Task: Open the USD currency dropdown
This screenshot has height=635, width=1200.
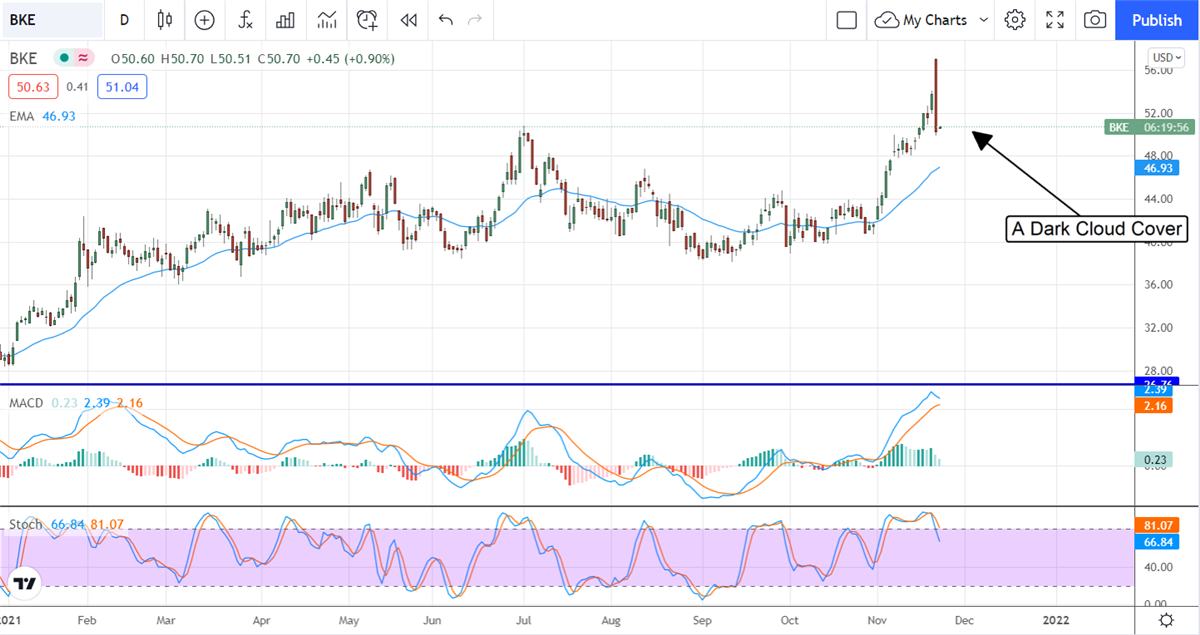Action: [x=1166, y=58]
